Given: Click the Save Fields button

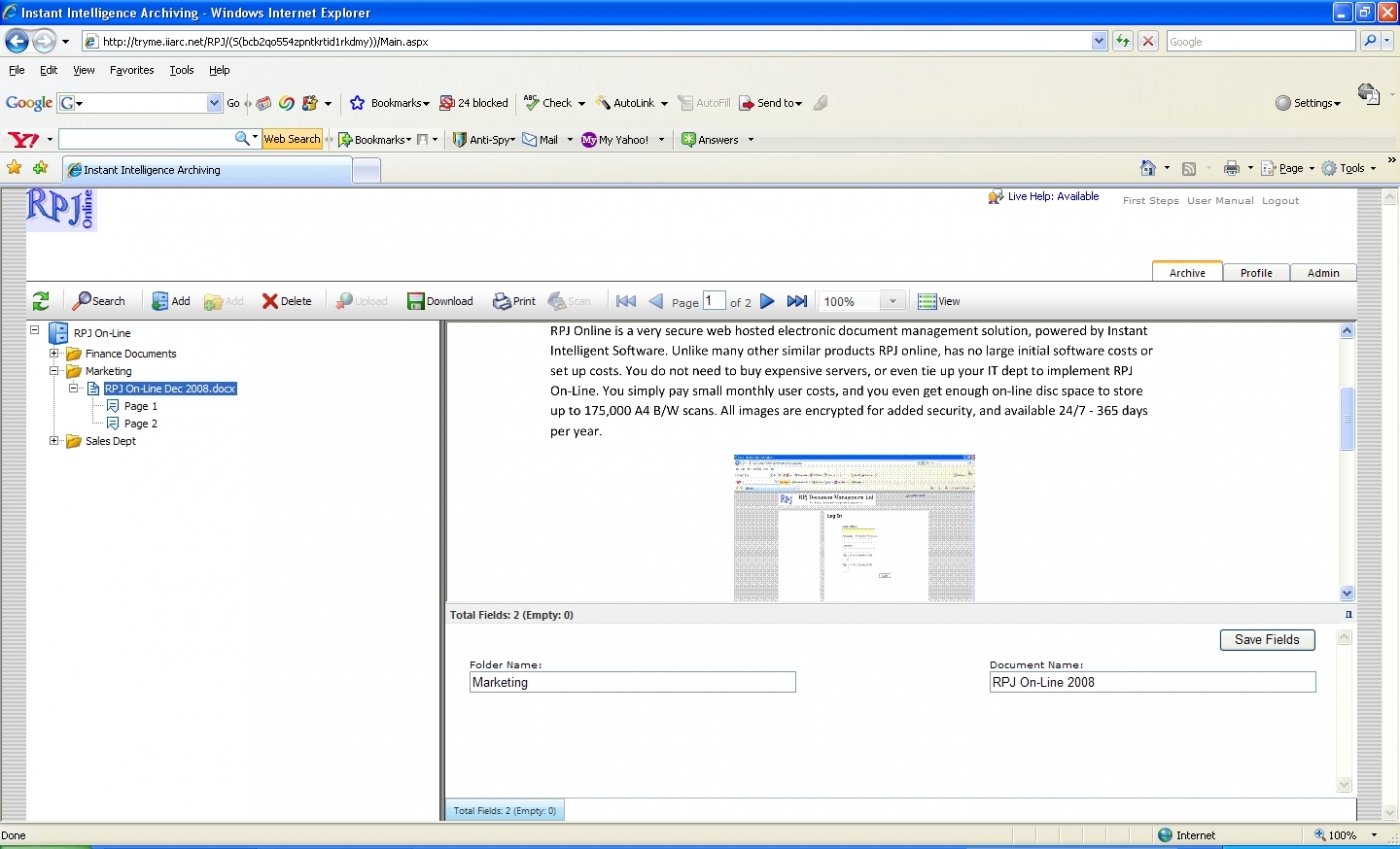Looking at the screenshot, I should tap(1267, 640).
